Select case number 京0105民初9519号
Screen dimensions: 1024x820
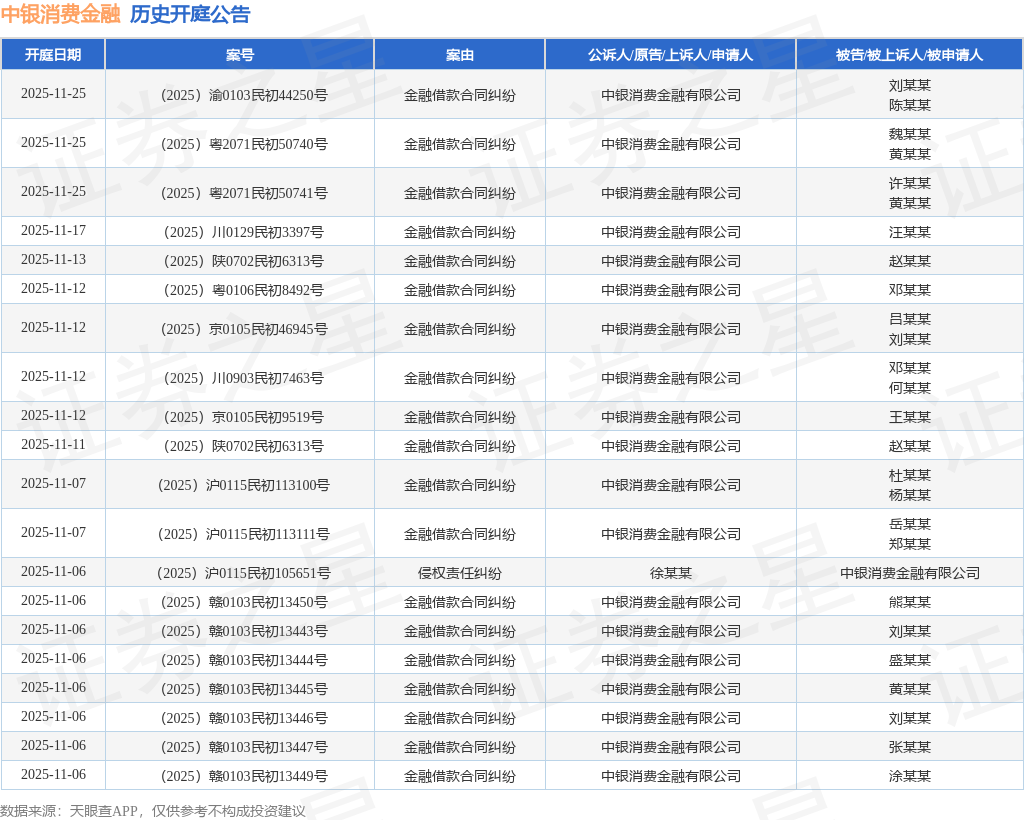click(x=244, y=417)
